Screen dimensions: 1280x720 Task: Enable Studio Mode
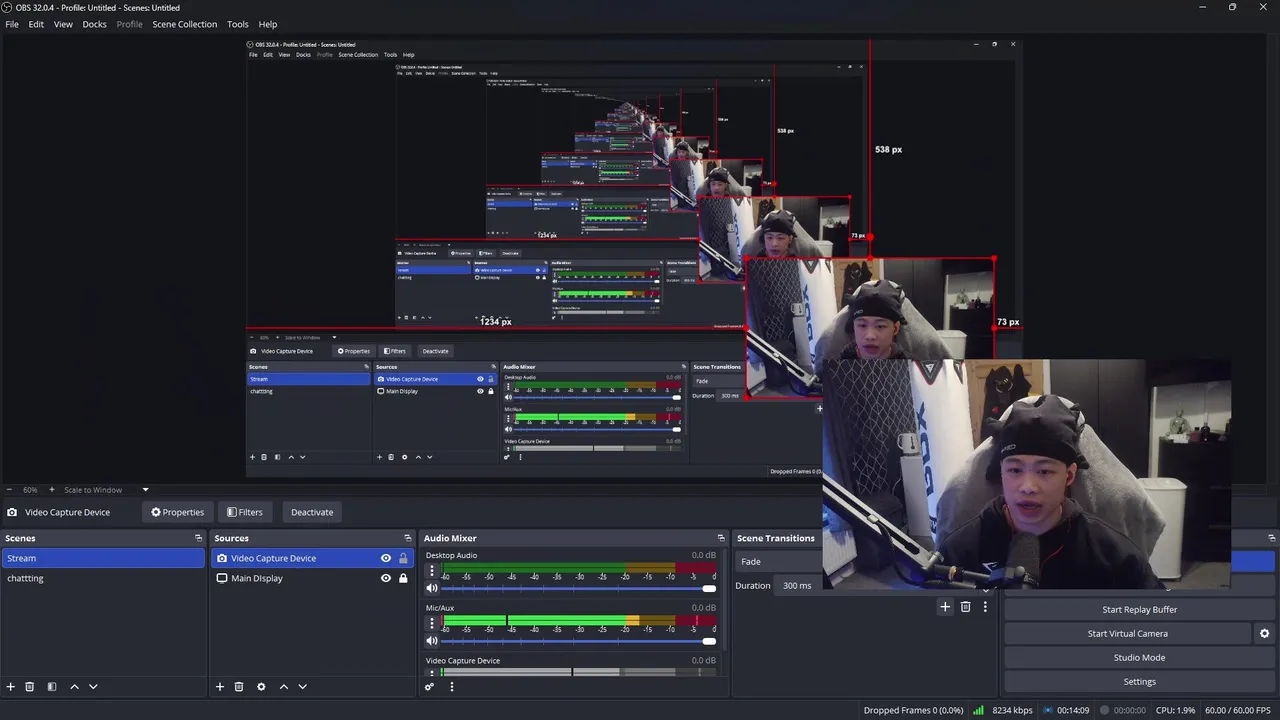(x=1139, y=658)
